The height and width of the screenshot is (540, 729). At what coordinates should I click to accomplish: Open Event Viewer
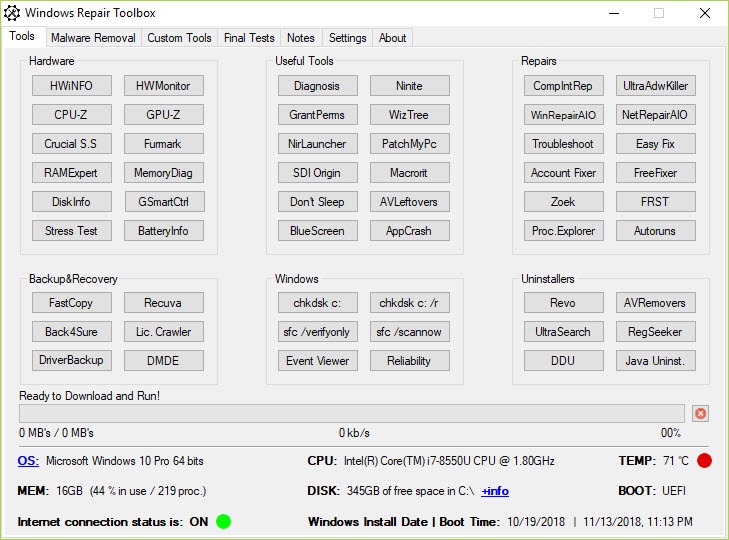click(x=318, y=360)
